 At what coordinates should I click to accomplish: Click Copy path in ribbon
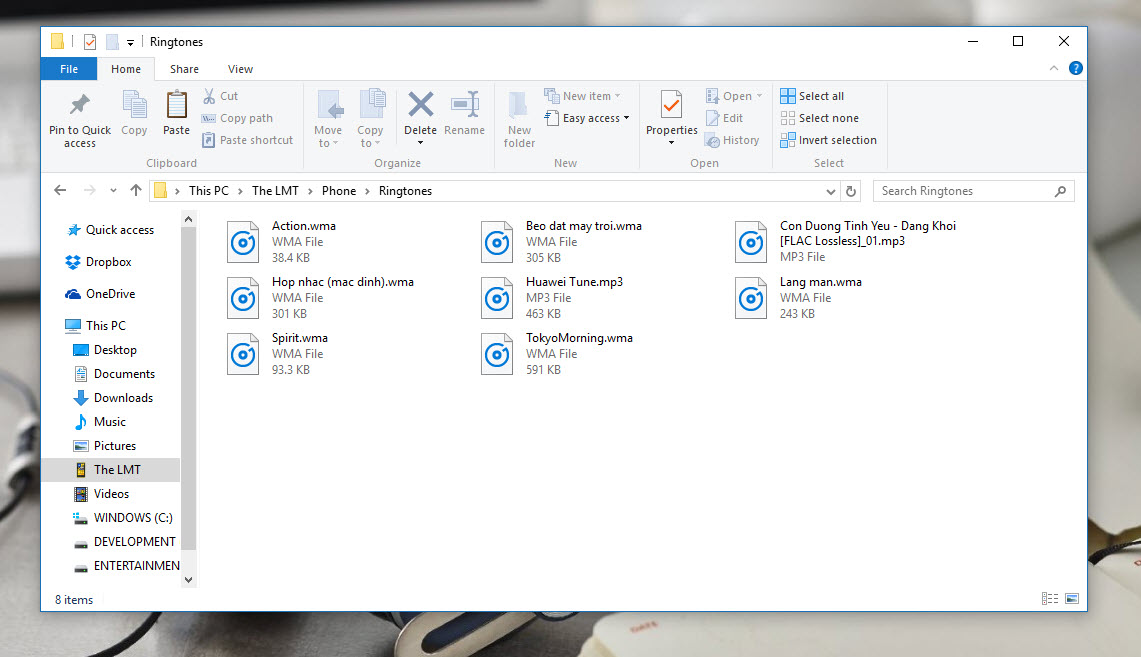tap(237, 118)
